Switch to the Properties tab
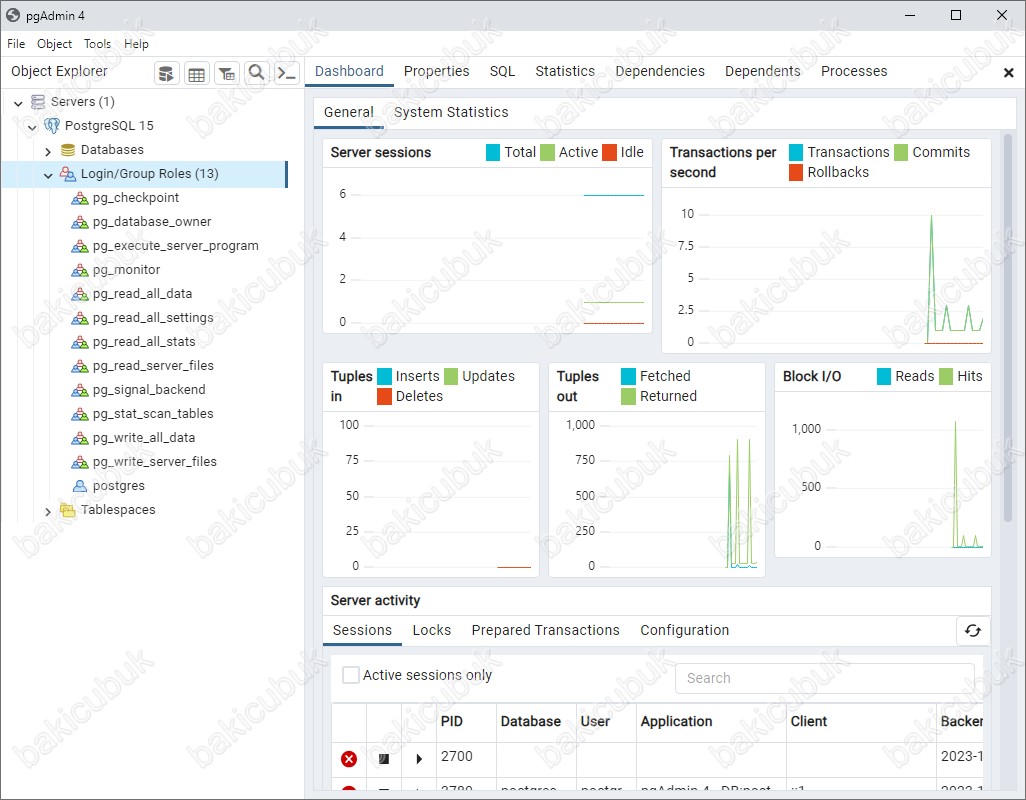Viewport: 1026px width, 800px height. [436, 71]
